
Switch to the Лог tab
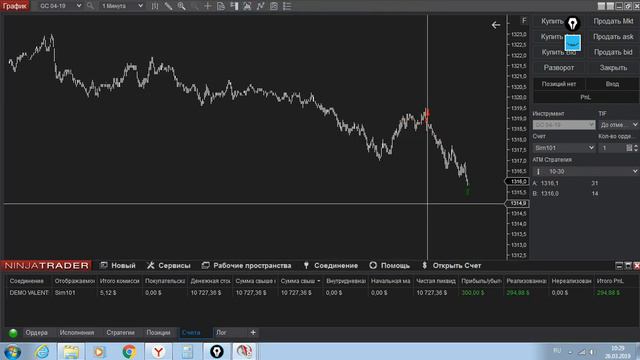221,333
